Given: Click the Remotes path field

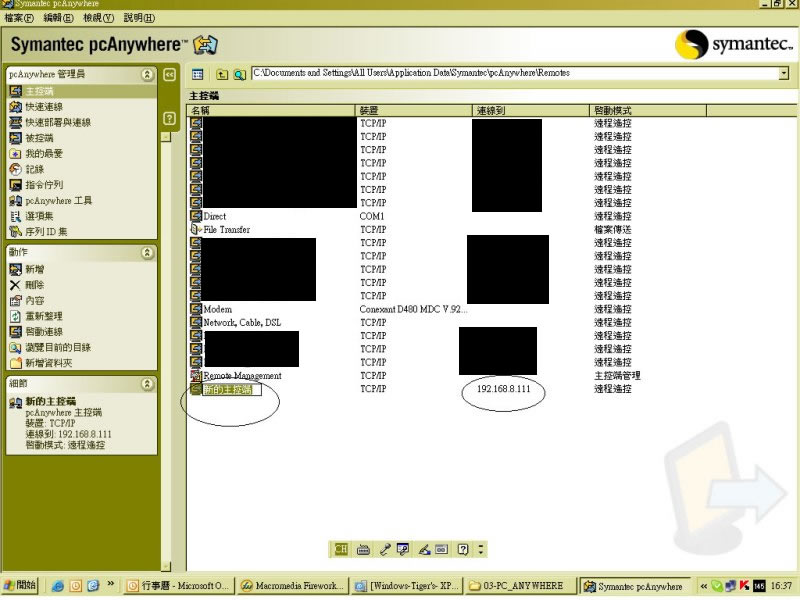Looking at the screenshot, I should (x=515, y=73).
